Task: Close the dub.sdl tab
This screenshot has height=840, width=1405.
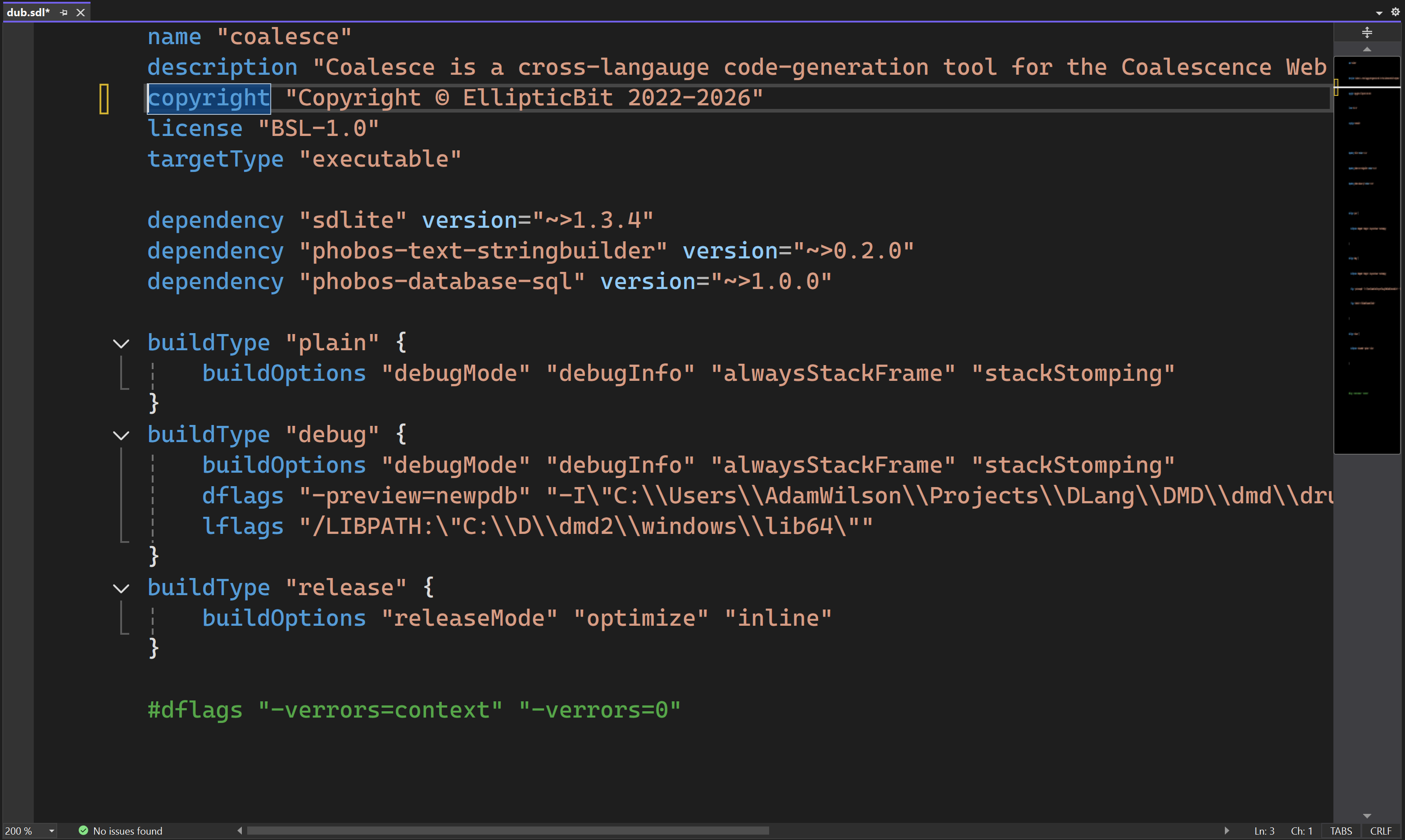Action: click(81, 13)
